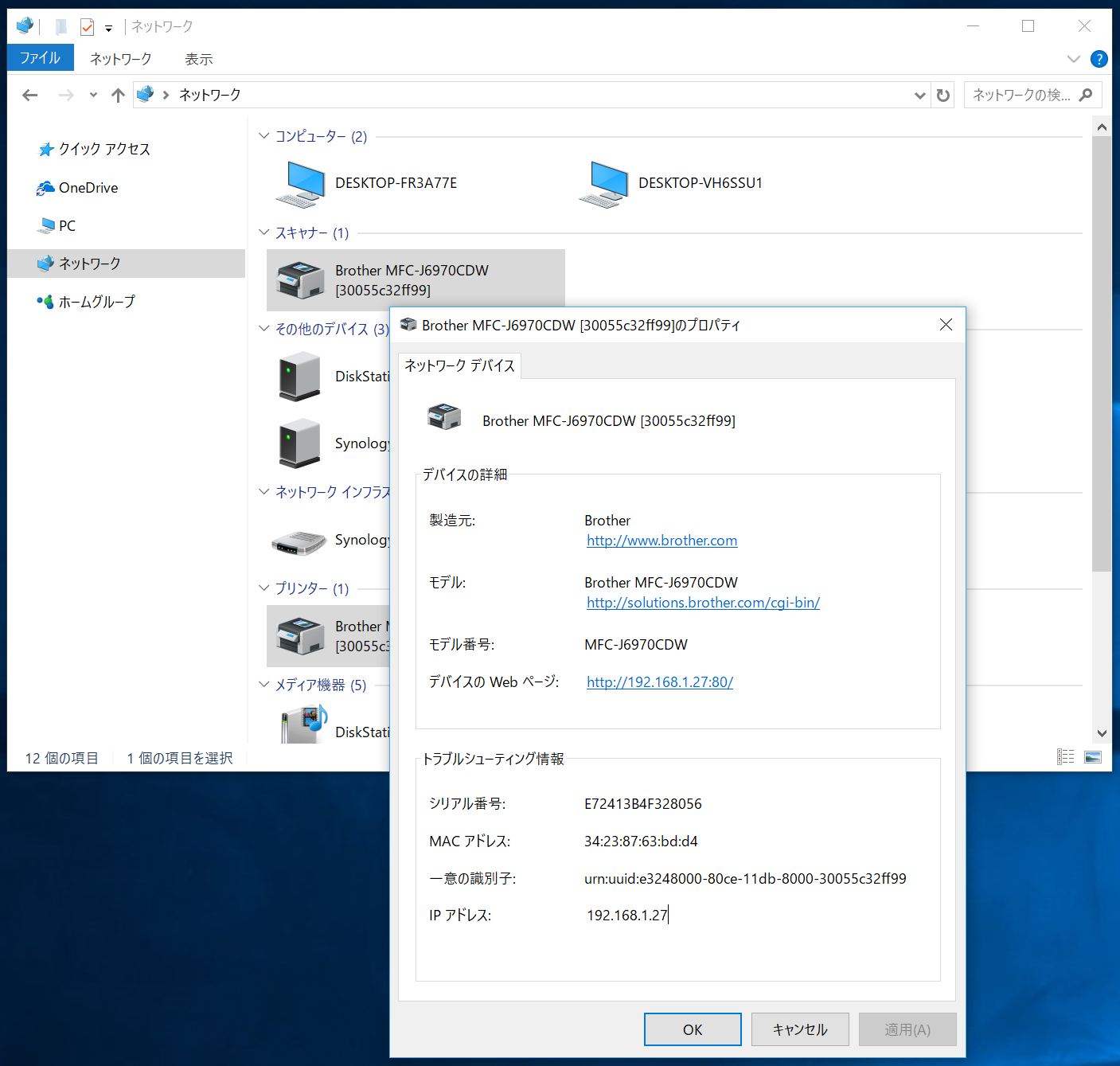Collapse the コンピューター group
Screen dimensions: 1120x1066
click(x=264, y=136)
